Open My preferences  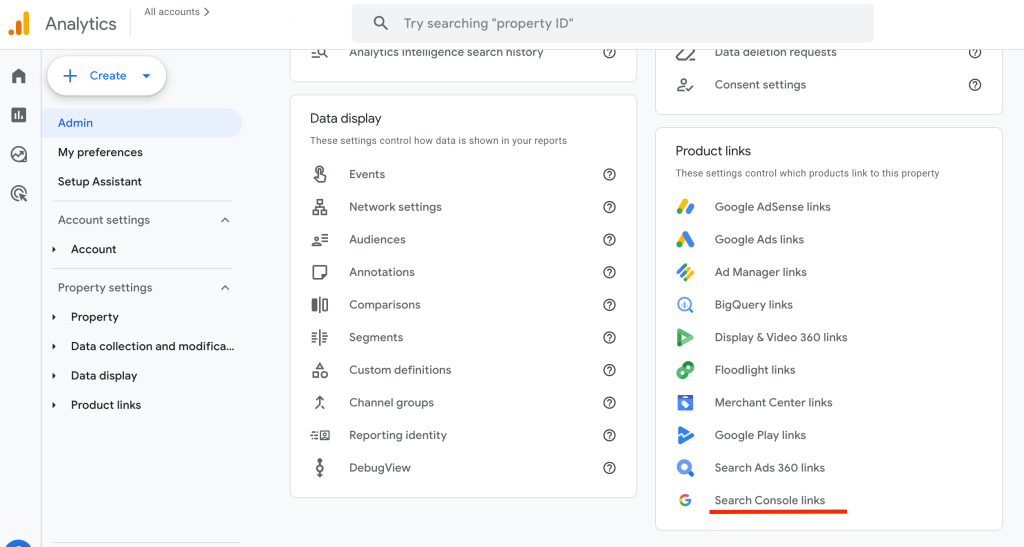100,152
